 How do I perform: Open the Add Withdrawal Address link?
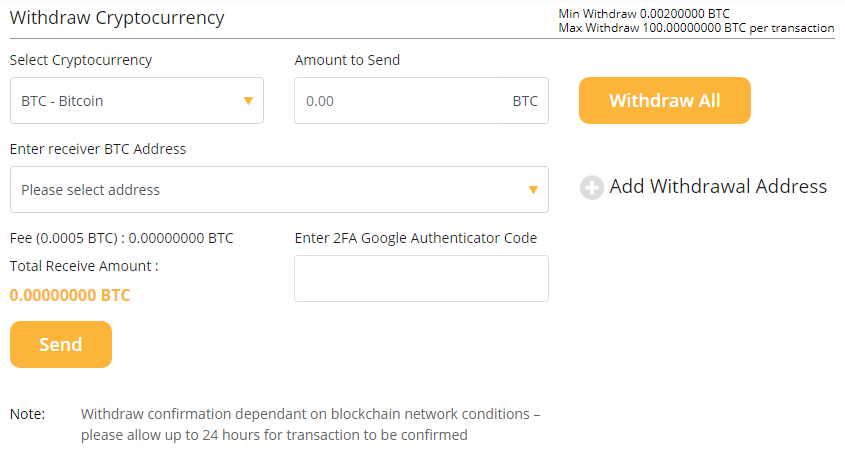pyautogui.click(x=718, y=187)
